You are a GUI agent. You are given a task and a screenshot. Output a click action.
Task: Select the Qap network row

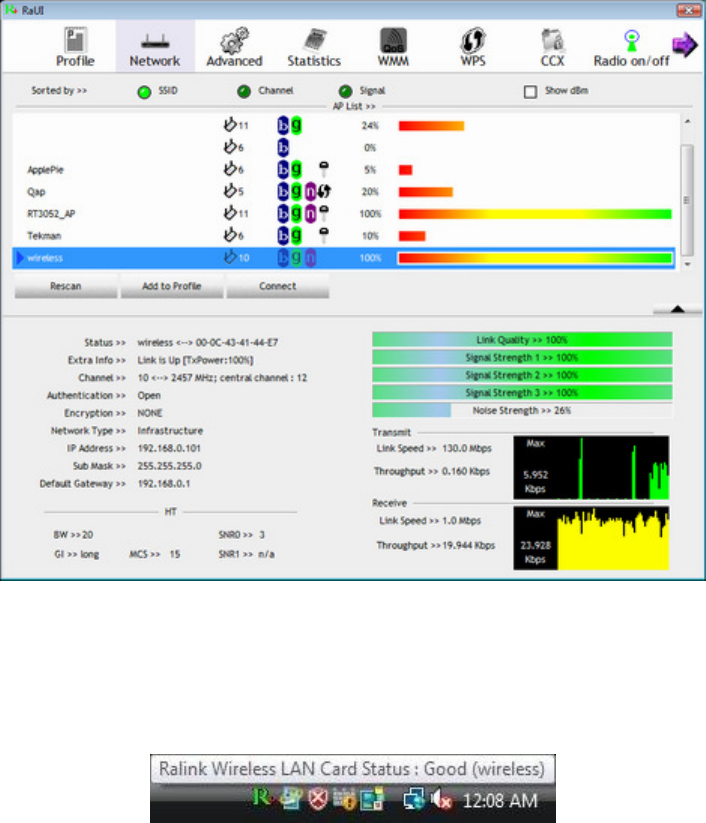[x=346, y=192]
